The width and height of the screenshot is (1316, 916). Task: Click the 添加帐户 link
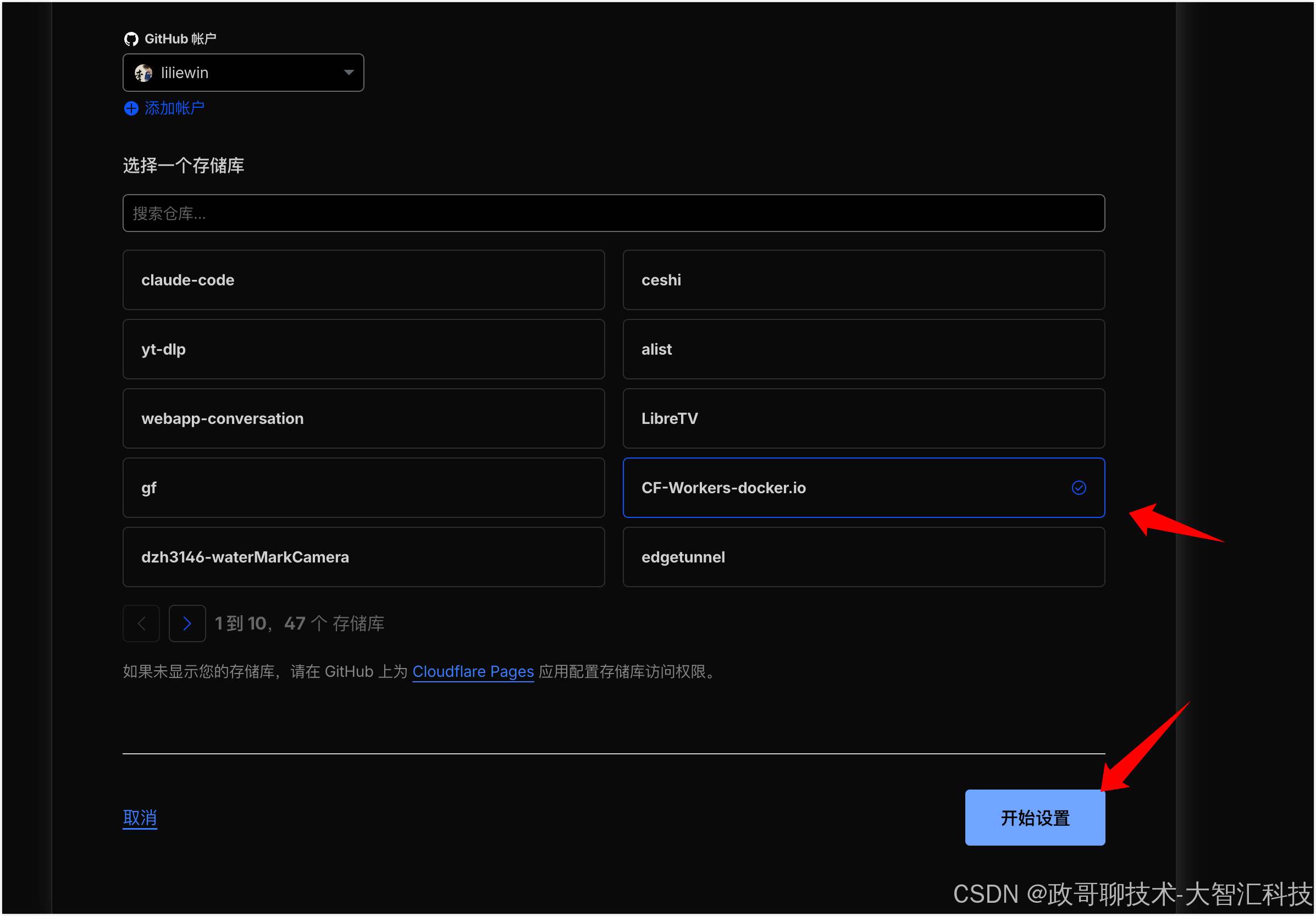(174, 108)
